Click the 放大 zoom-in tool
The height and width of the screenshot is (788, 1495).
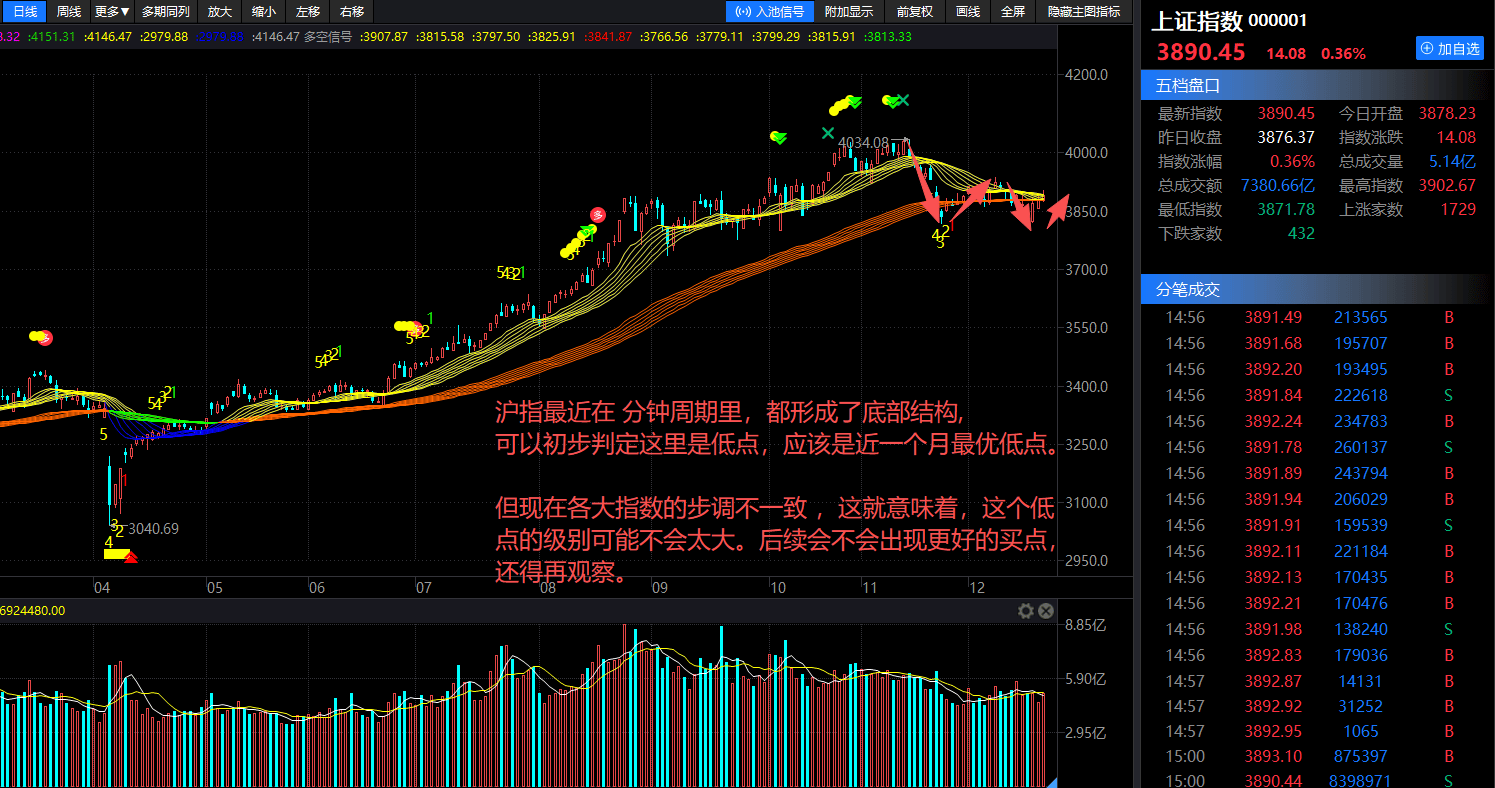click(219, 12)
